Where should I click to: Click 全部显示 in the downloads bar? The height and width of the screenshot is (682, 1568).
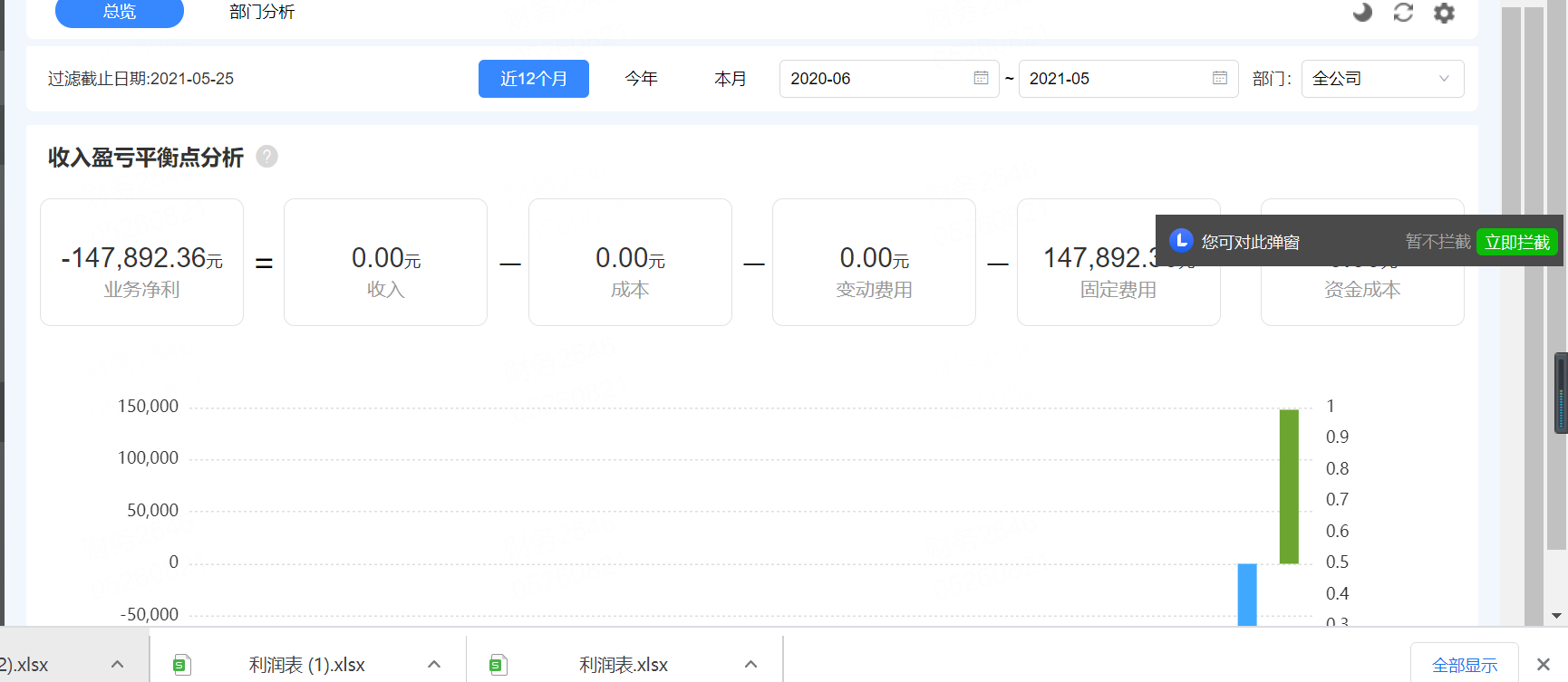pos(1465,665)
